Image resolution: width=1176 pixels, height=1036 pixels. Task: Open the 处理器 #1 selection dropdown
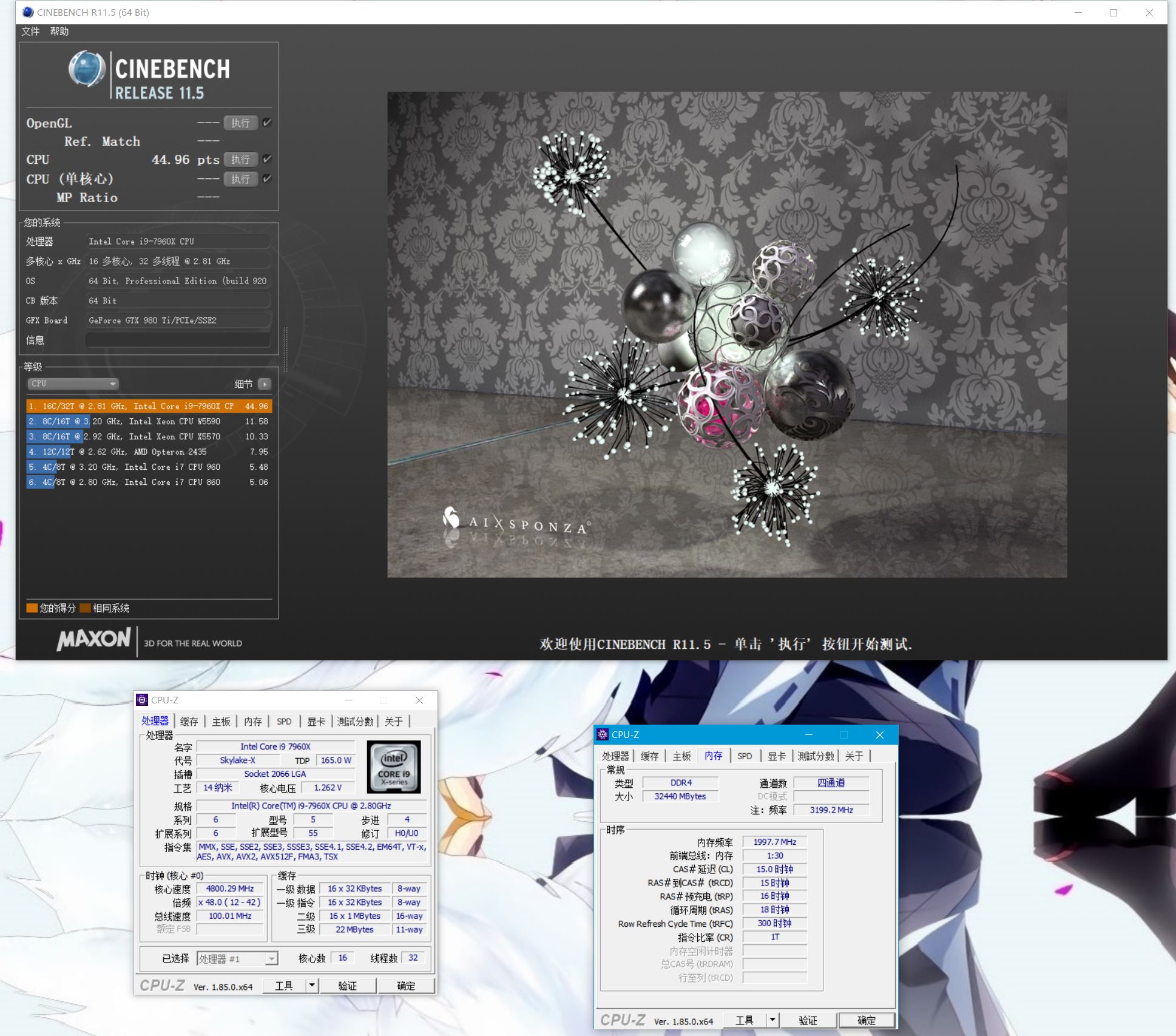(237, 958)
